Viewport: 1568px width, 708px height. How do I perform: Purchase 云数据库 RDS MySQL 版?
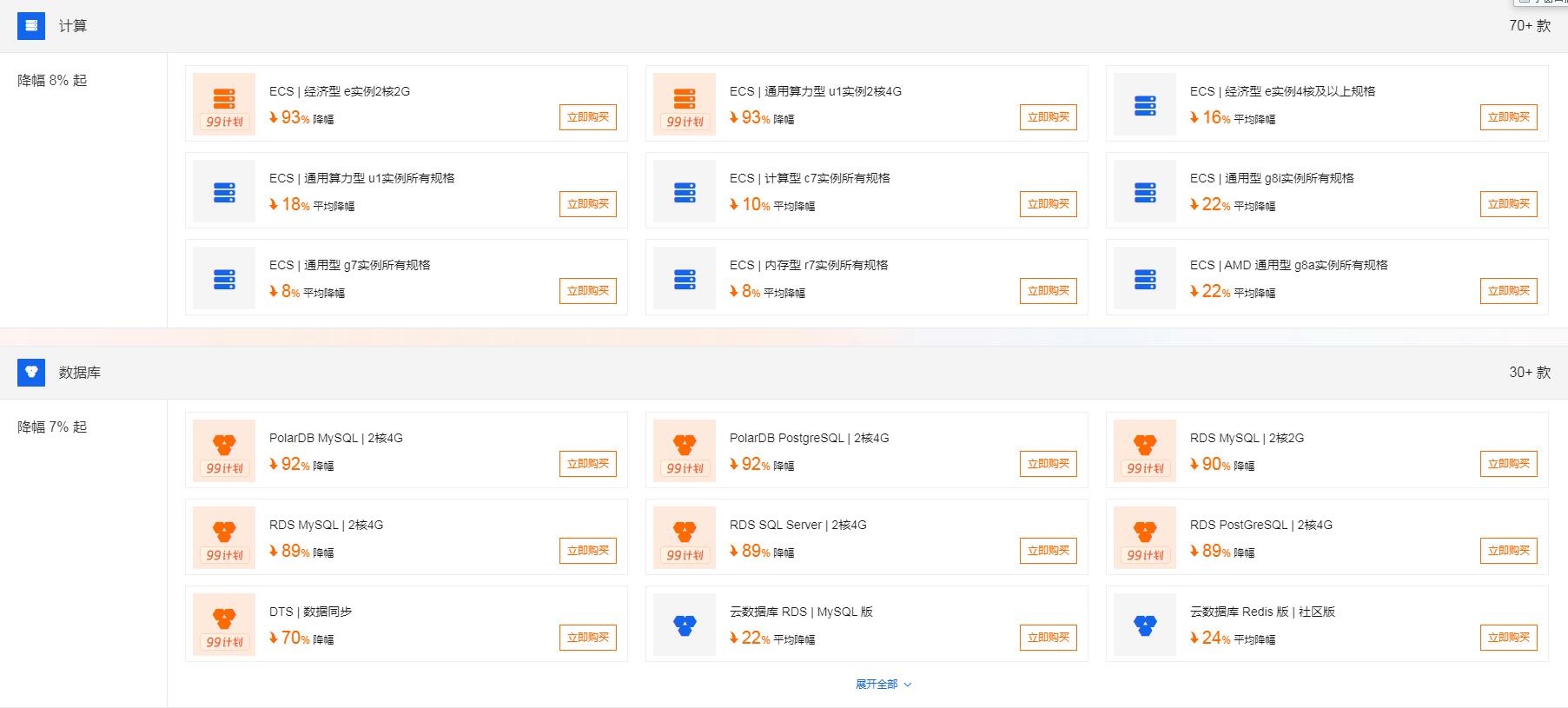(1049, 638)
